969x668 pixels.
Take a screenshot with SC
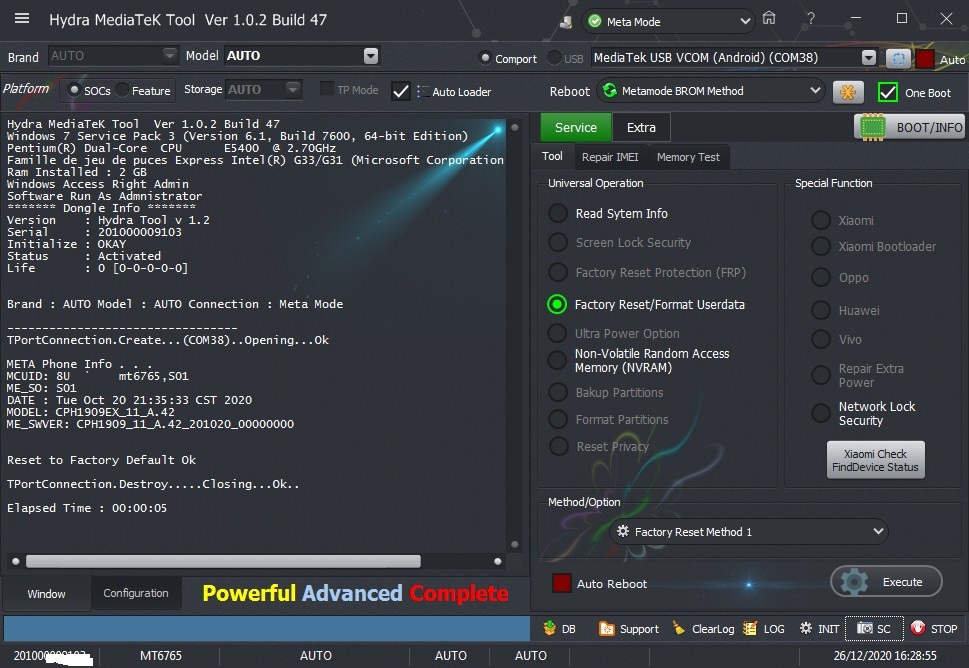click(874, 628)
